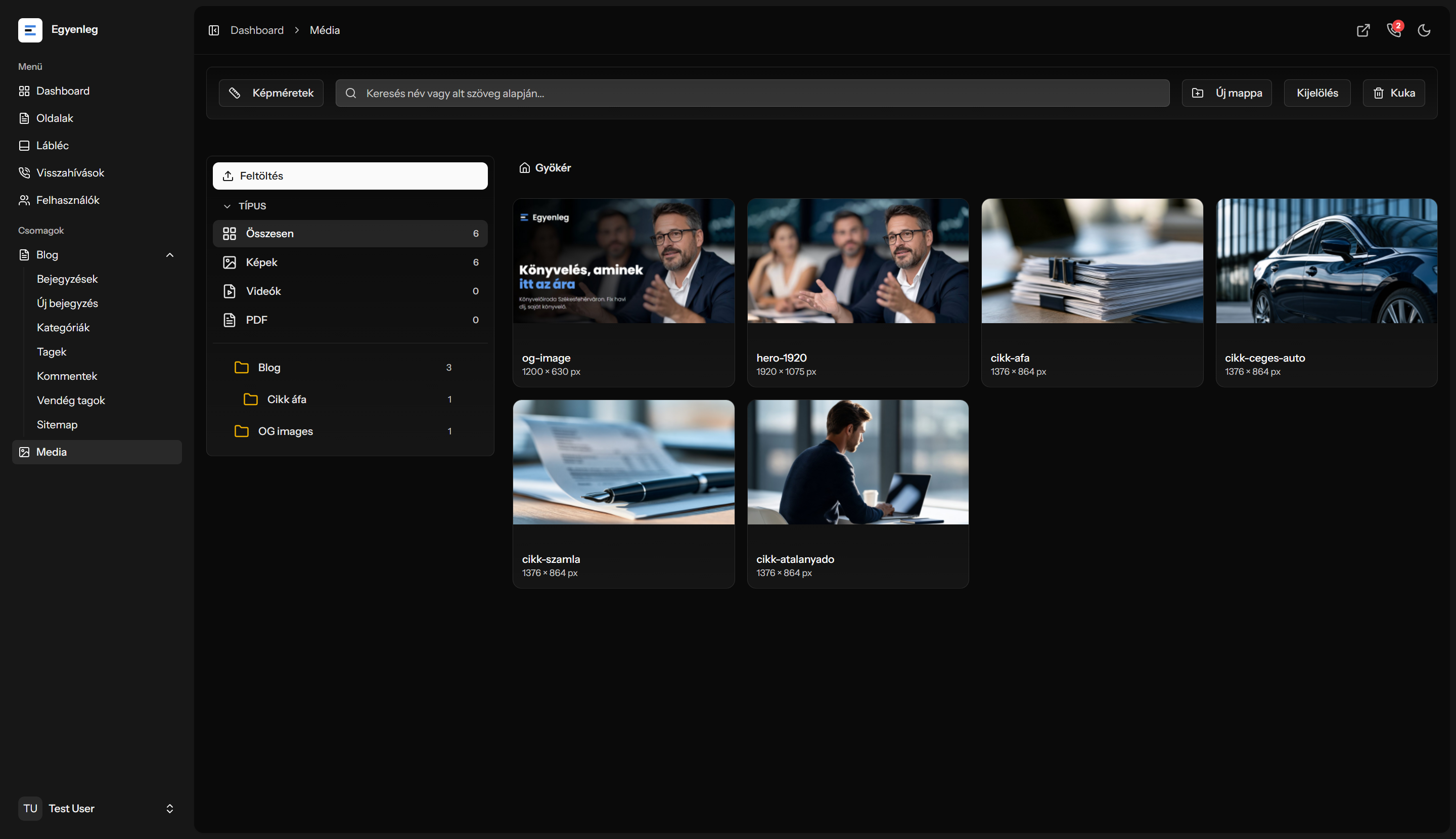Filter by Összesen all media
Image resolution: width=1456 pixels, height=839 pixels.
(x=350, y=233)
